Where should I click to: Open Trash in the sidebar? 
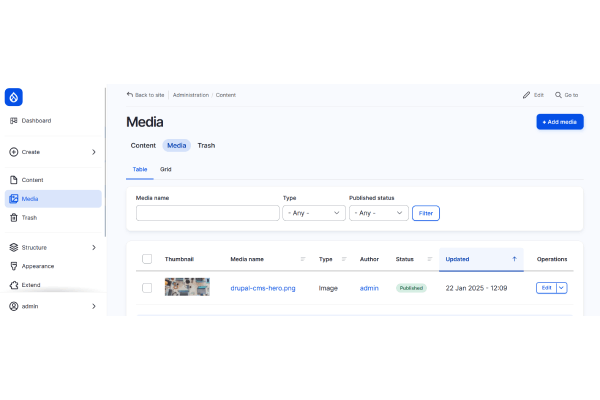click(29, 217)
